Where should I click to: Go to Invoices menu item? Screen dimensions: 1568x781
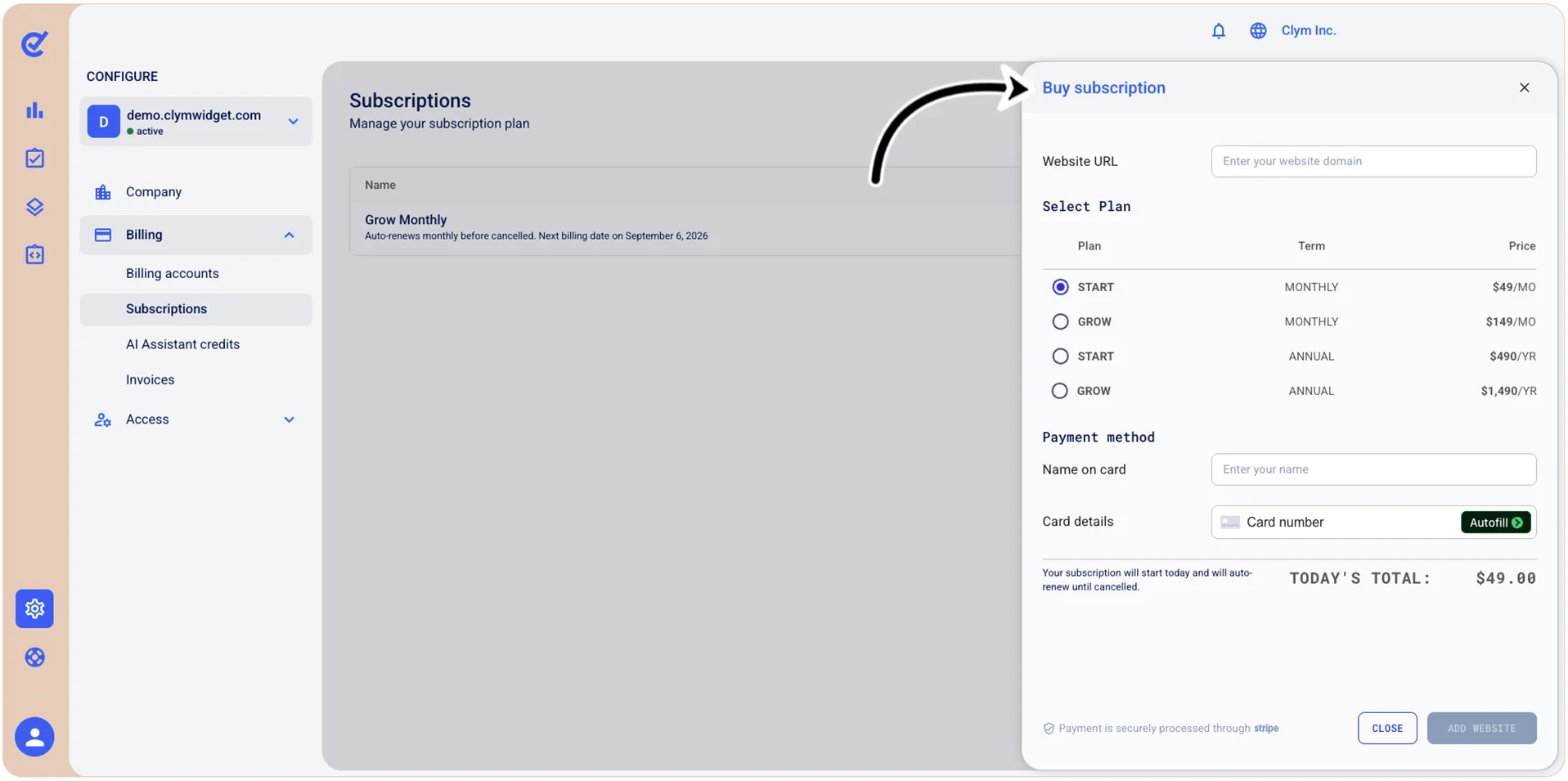[150, 379]
